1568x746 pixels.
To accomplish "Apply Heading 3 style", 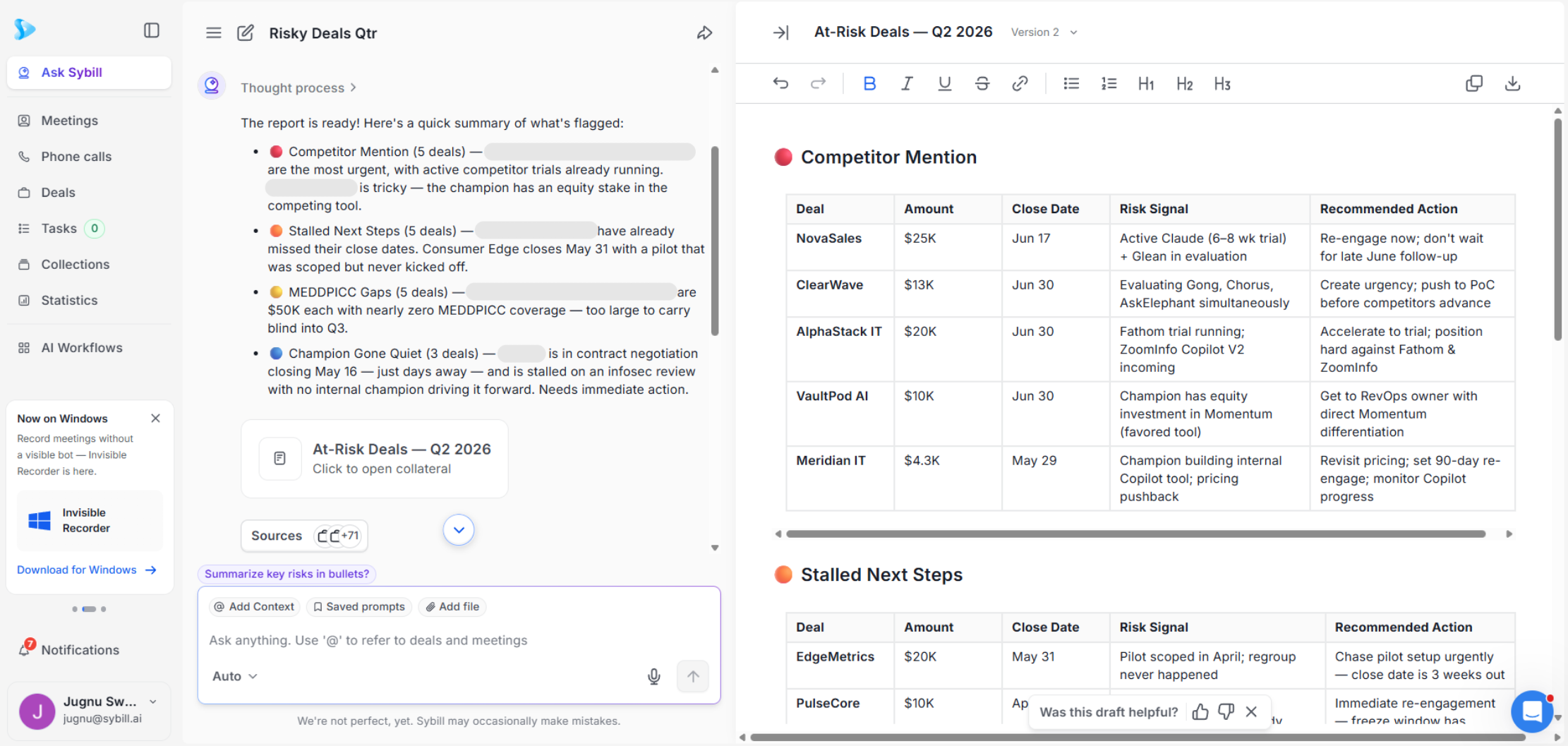I will 1222,84.
